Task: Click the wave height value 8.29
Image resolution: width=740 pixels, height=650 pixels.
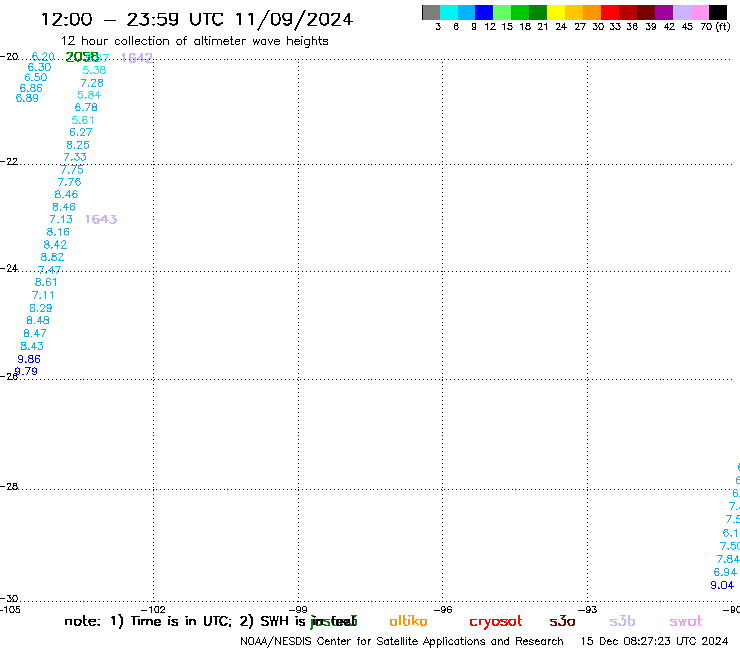Action: (41, 308)
